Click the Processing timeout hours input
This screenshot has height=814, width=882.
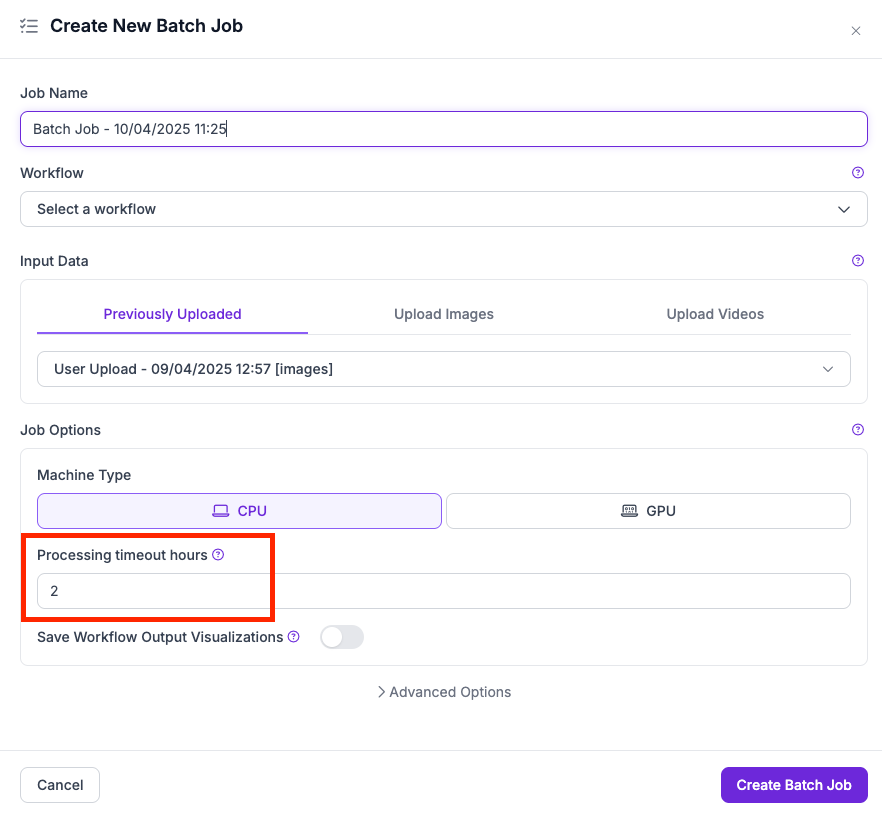tap(443, 591)
